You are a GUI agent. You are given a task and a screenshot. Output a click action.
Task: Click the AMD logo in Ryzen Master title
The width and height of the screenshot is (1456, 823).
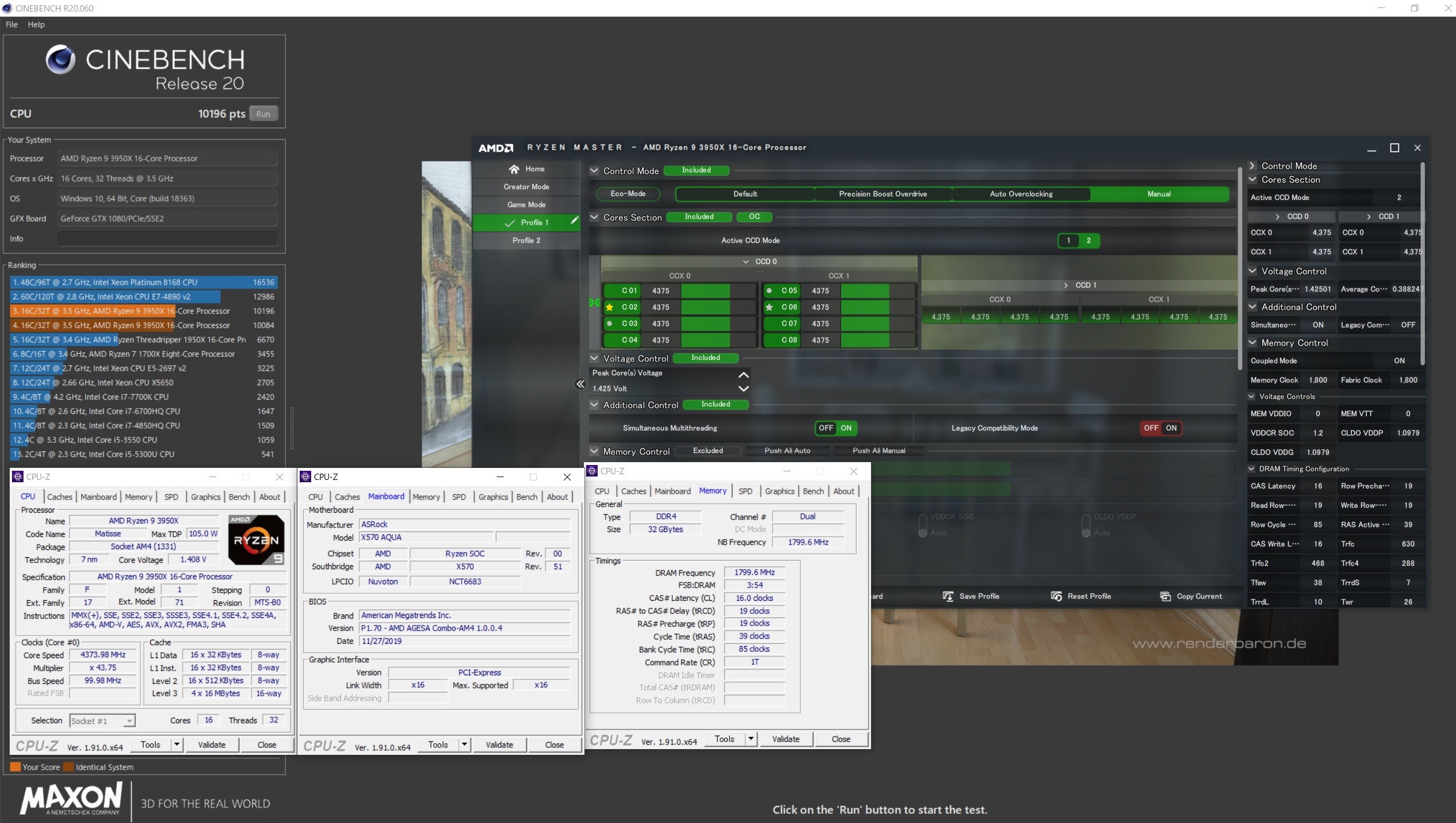point(496,148)
